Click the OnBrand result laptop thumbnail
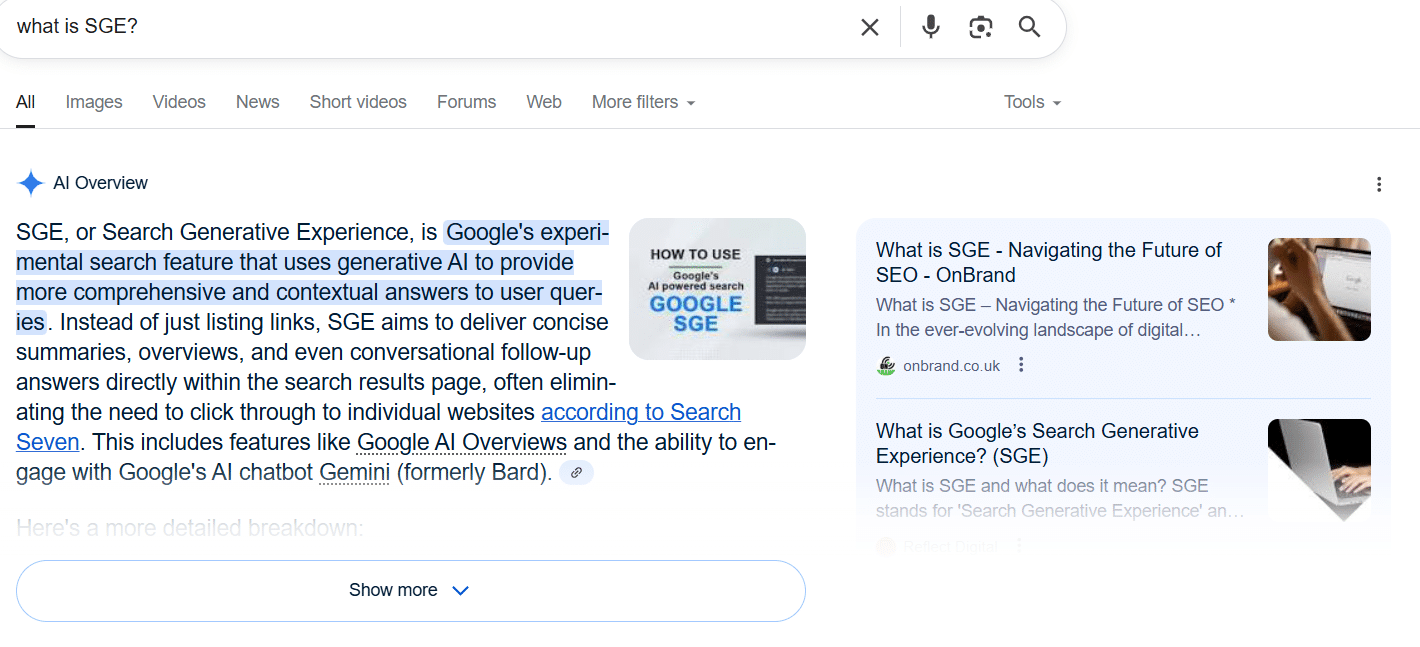This screenshot has height=647, width=1420. click(x=1319, y=289)
